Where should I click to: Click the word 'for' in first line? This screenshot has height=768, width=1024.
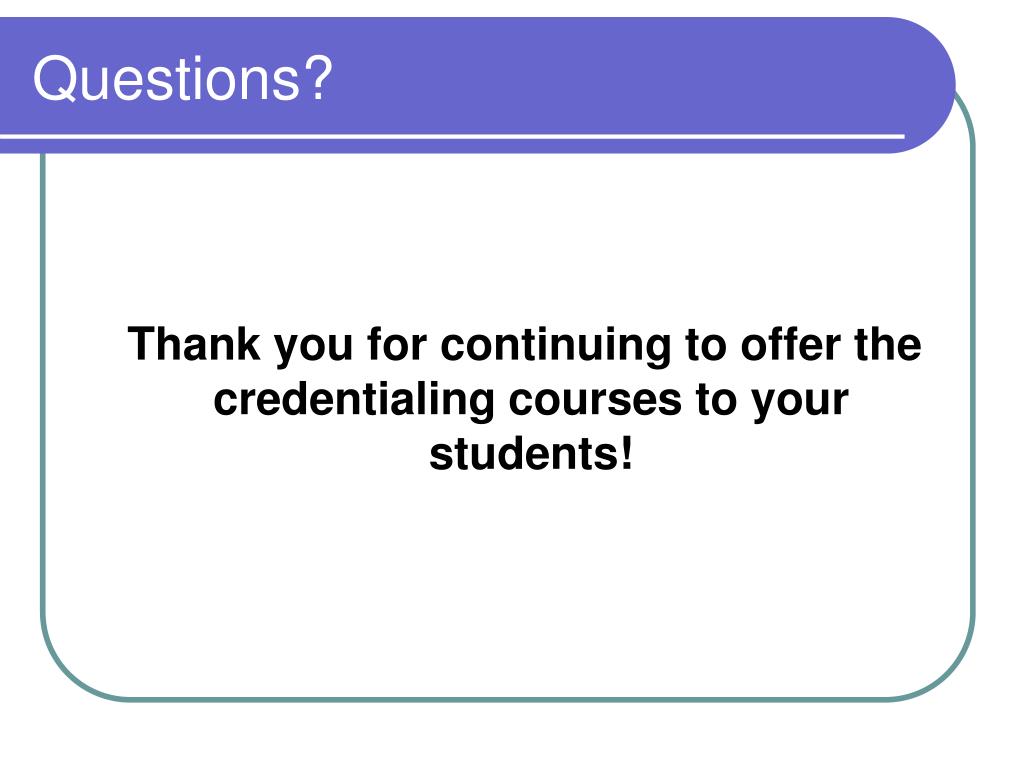click(x=397, y=344)
